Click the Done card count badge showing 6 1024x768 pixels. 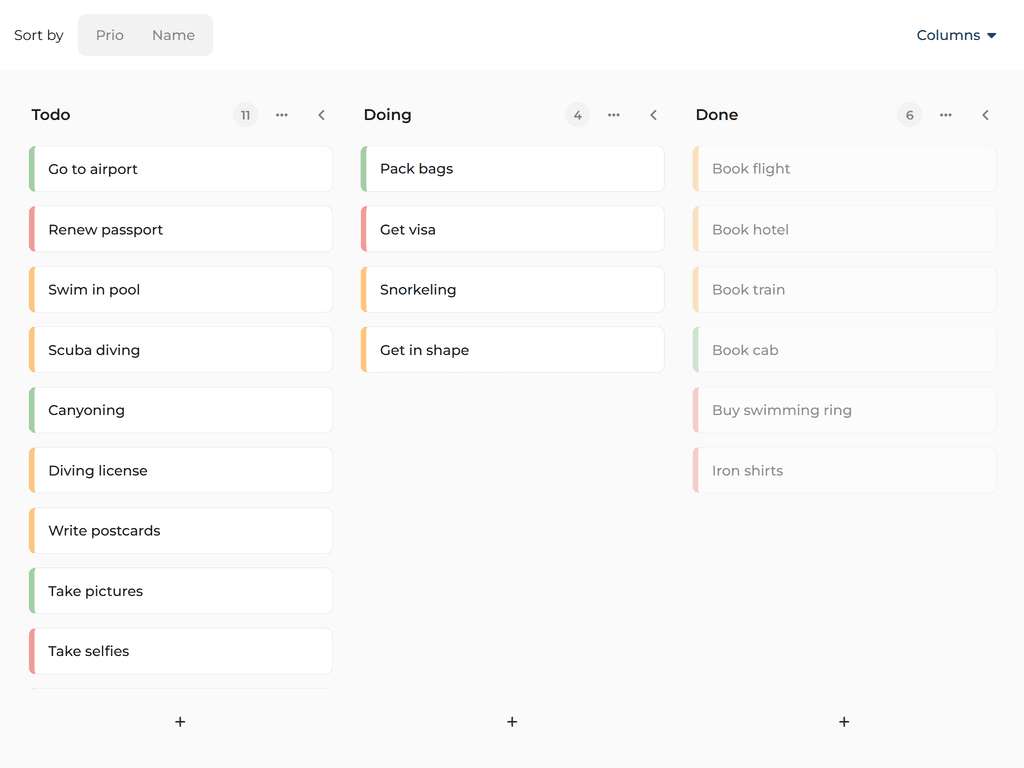tap(909, 115)
